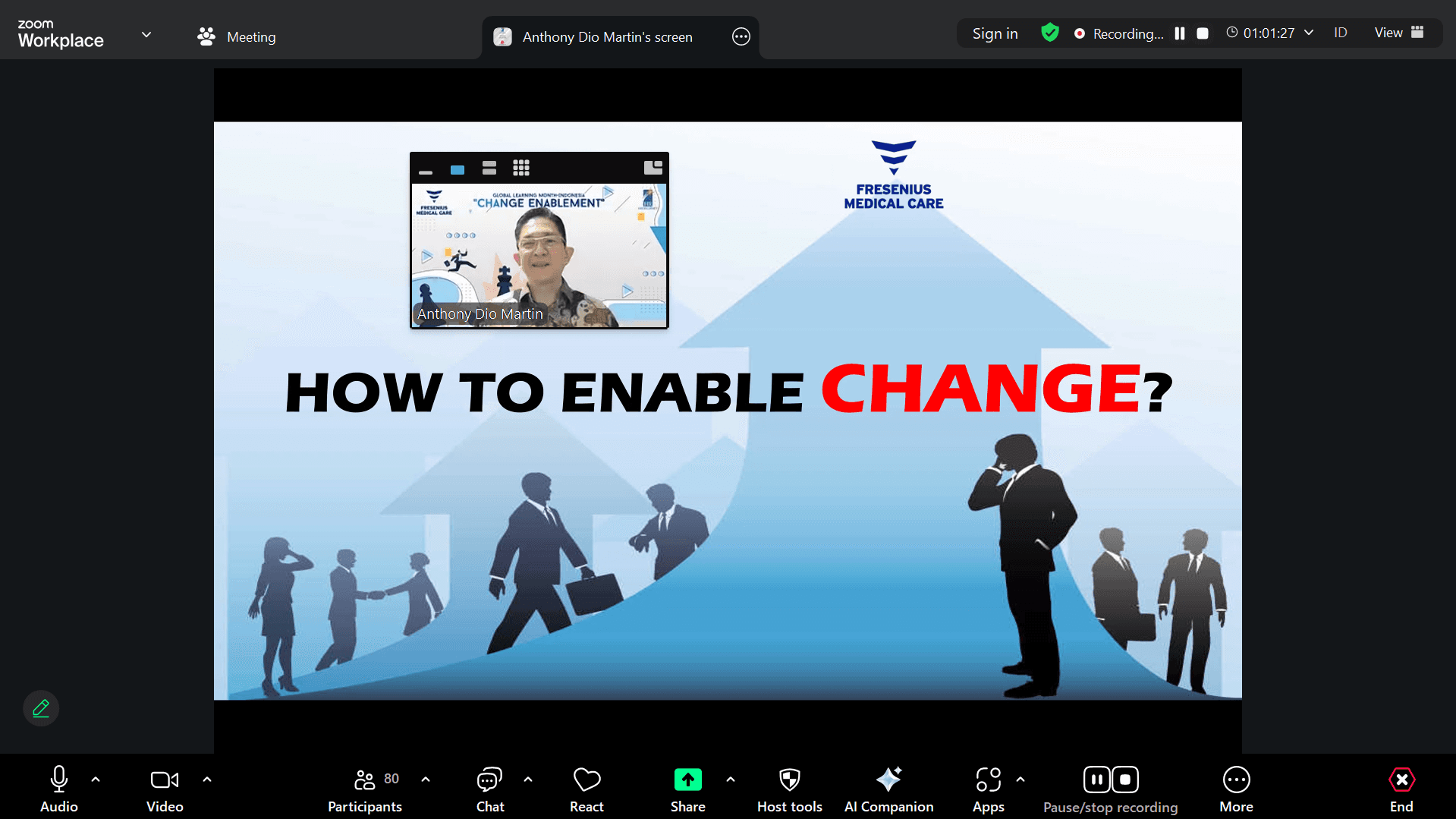
Task: Open screen share options ellipsis
Action: click(741, 36)
